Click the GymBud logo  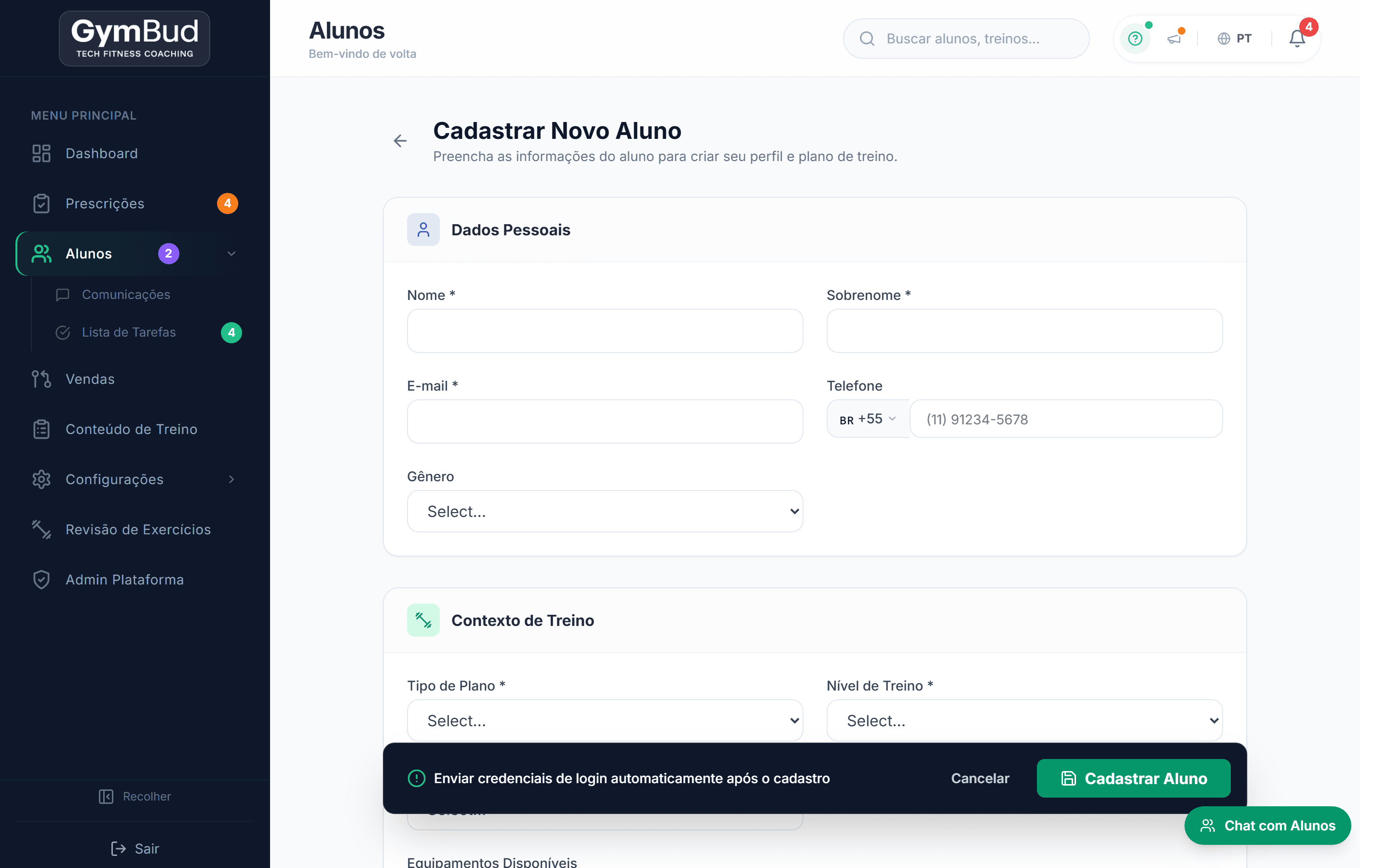[134, 39]
